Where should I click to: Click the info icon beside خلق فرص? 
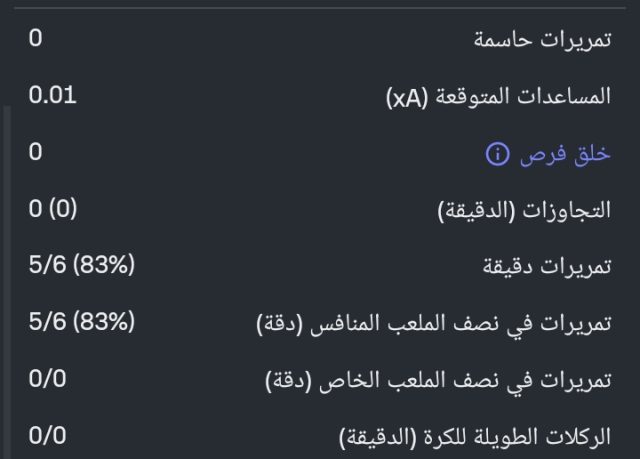coord(496,154)
